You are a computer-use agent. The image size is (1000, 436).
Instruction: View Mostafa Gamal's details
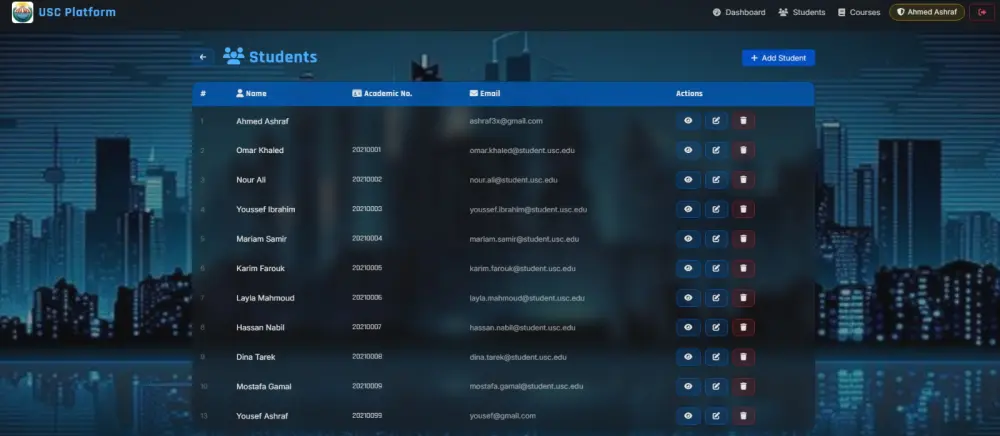tap(688, 386)
